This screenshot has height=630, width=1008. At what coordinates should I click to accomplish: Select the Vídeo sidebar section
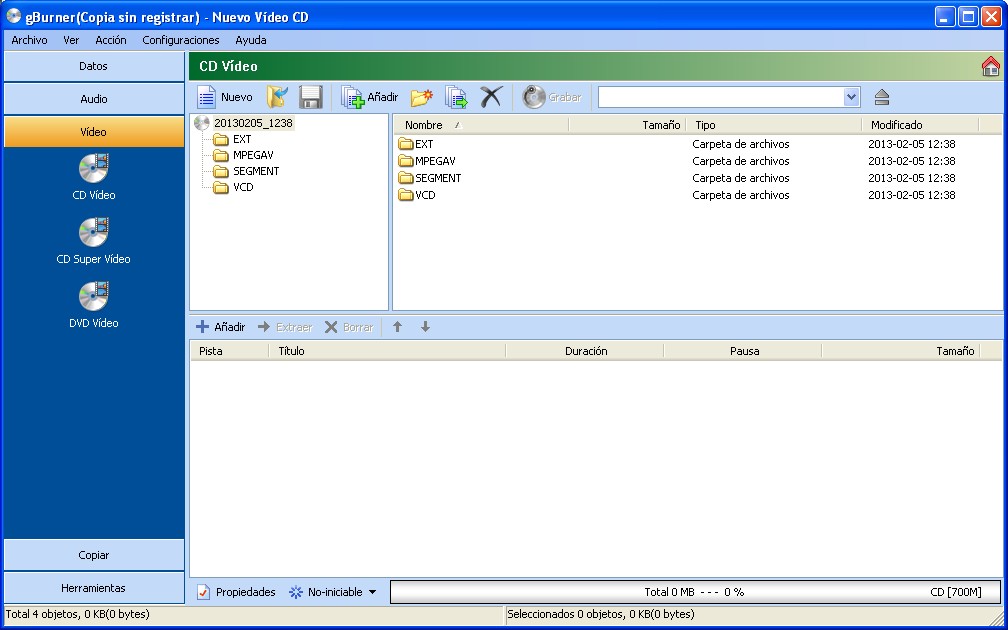click(94, 132)
